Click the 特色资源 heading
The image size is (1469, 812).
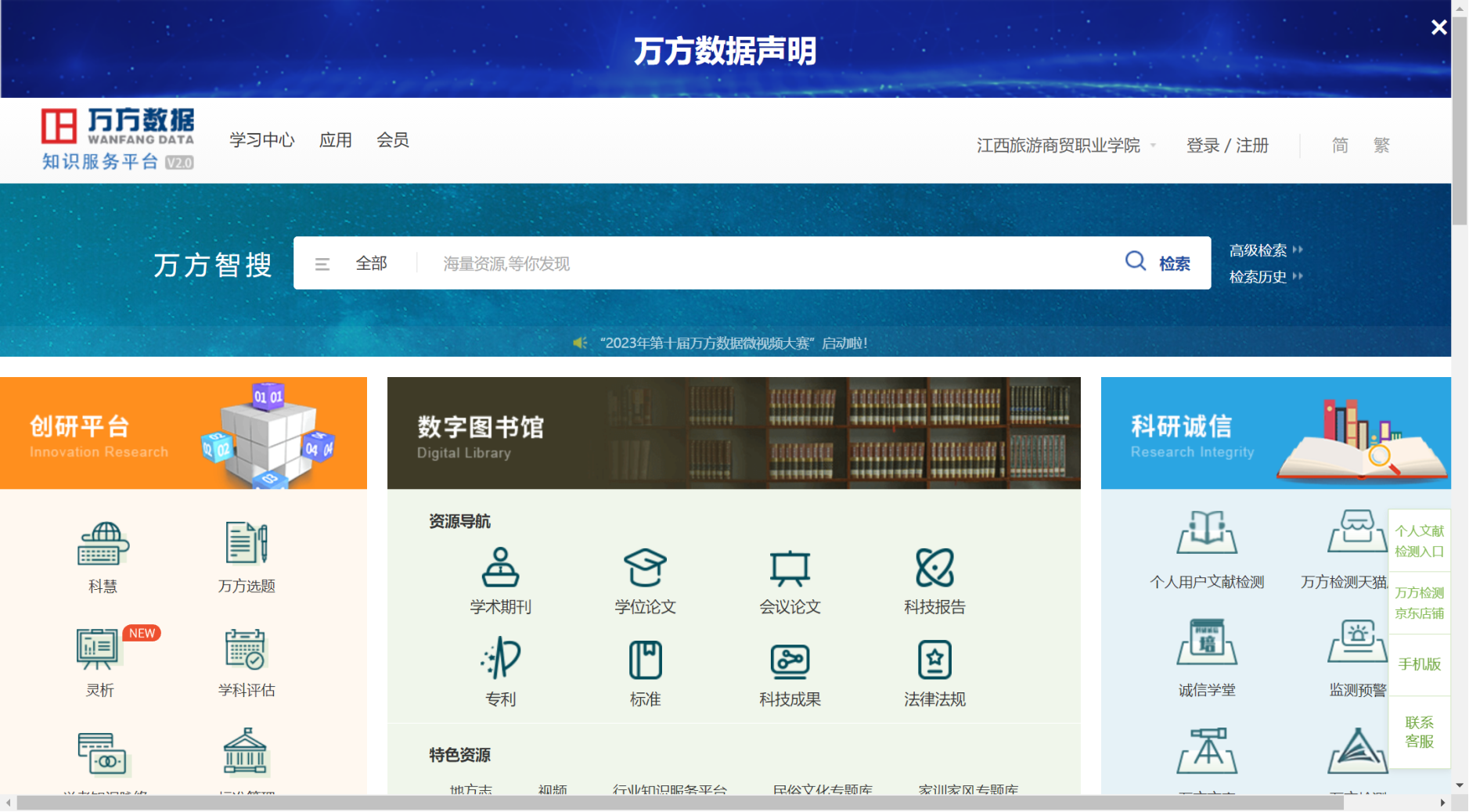coord(459,755)
